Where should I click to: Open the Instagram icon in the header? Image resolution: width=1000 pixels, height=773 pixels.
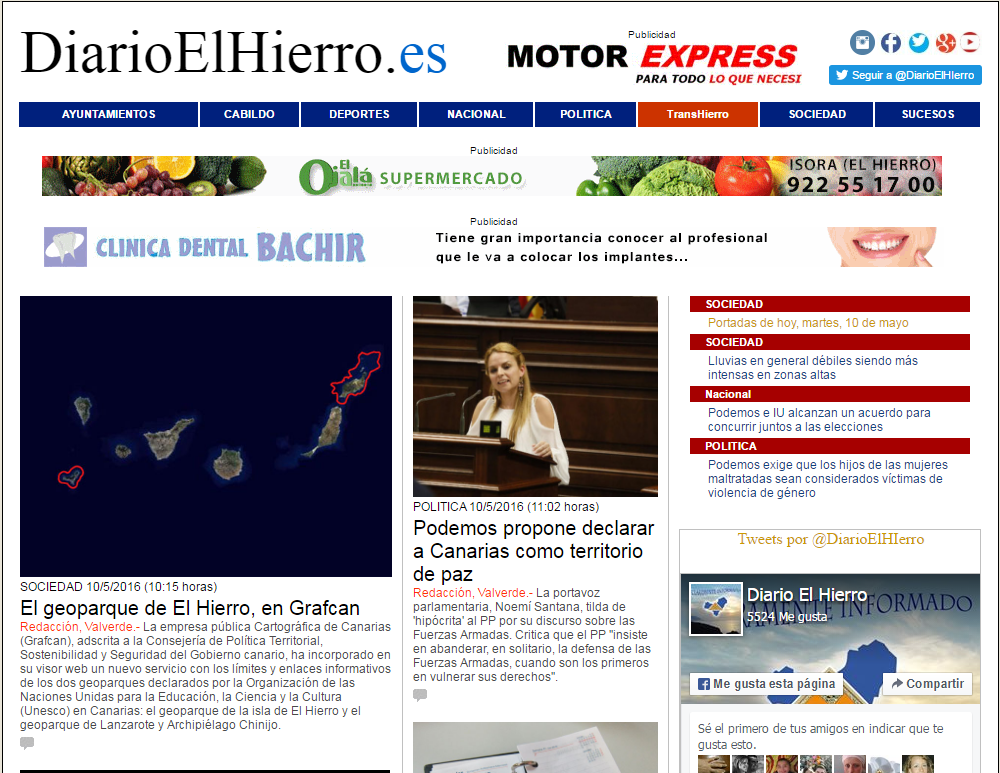click(862, 43)
